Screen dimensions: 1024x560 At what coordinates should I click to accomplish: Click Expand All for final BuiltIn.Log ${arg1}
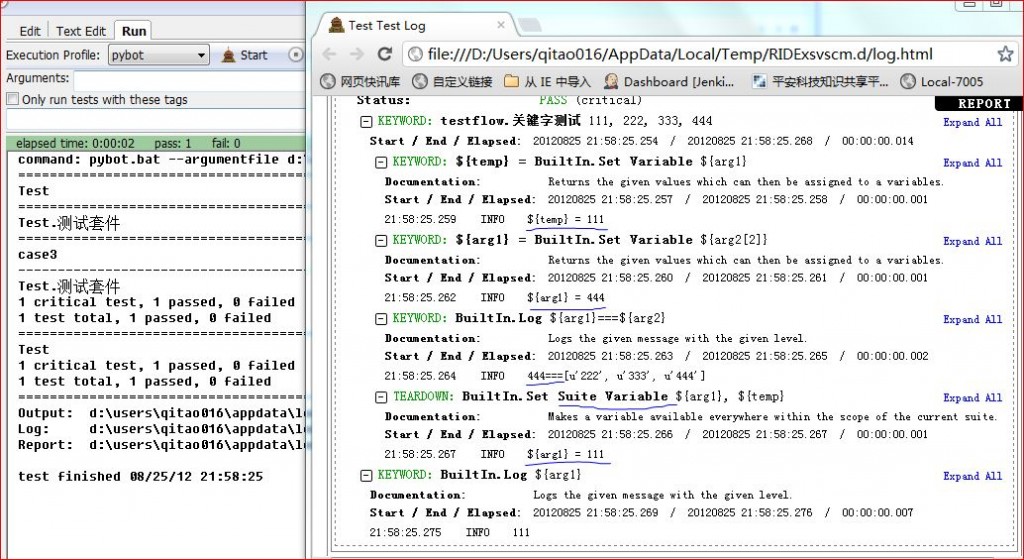pyautogui.click(x=972, y=476)
